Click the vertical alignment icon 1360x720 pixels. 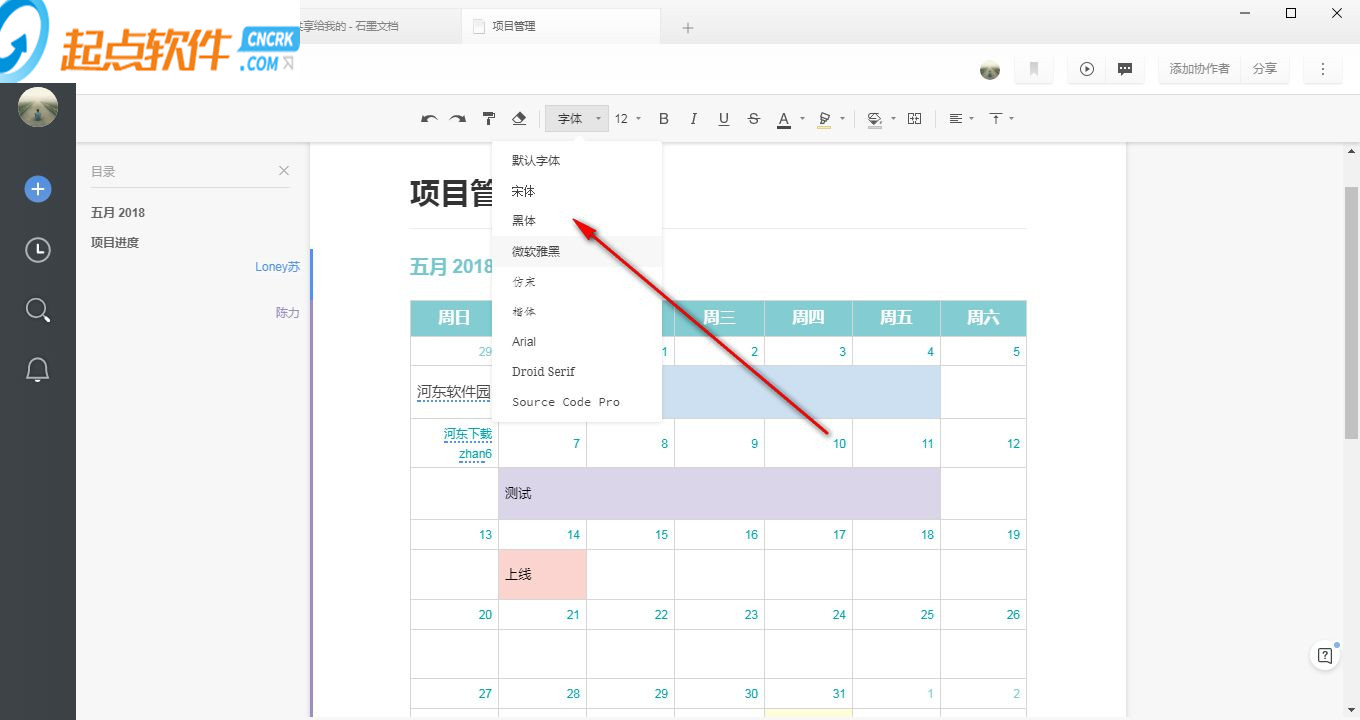coord(996,119)
